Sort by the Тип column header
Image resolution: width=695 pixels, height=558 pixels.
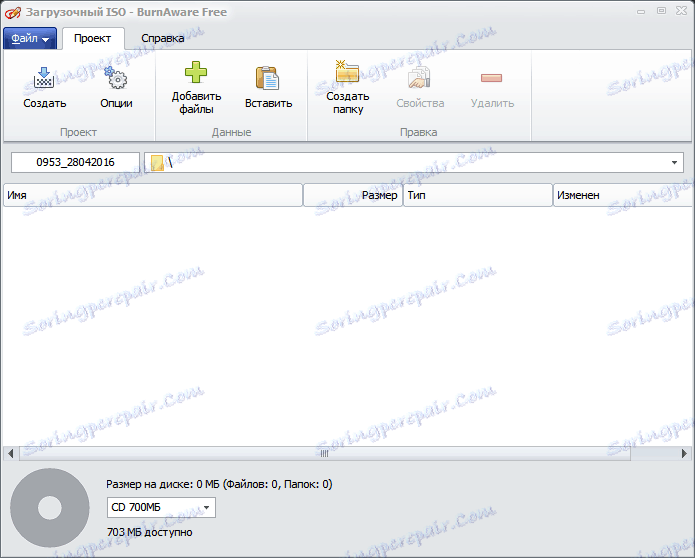(478, 195)
